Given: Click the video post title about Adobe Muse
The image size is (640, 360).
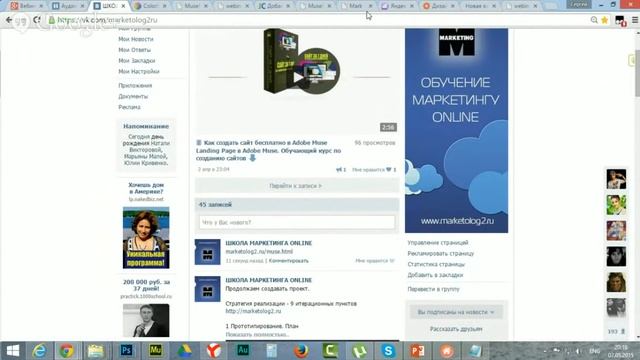Looking at the screenshot, I should point(268,150).
